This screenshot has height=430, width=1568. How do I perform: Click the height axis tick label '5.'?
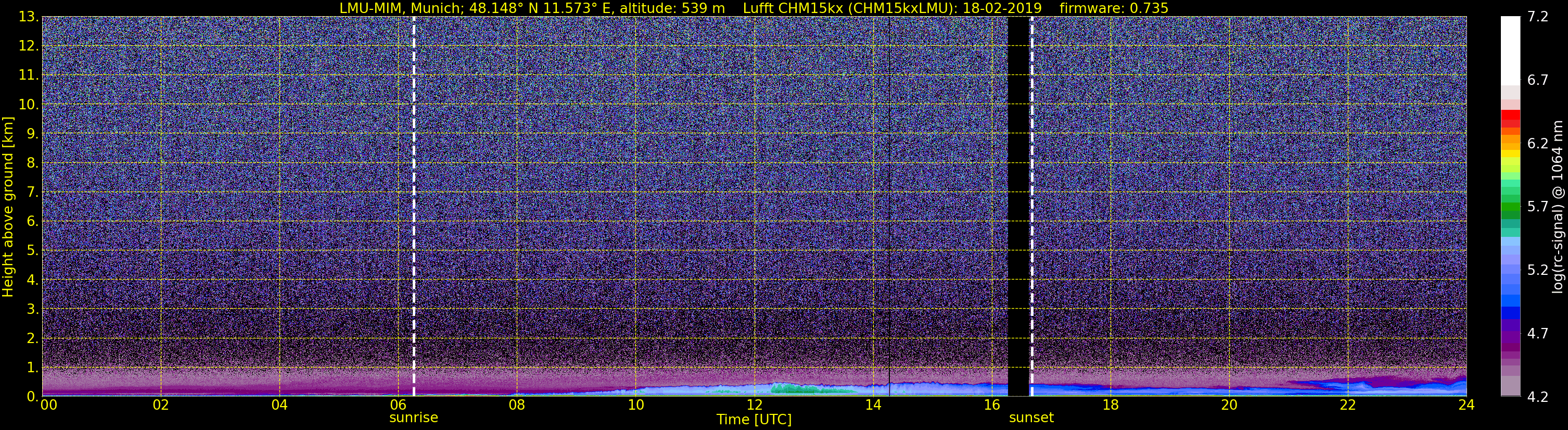(32, 250)
